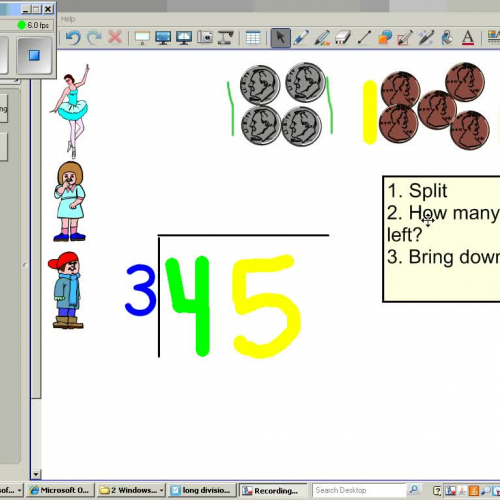Select green line right of the dimes
This screenshot has width=500, height=500.
(329, 105)
